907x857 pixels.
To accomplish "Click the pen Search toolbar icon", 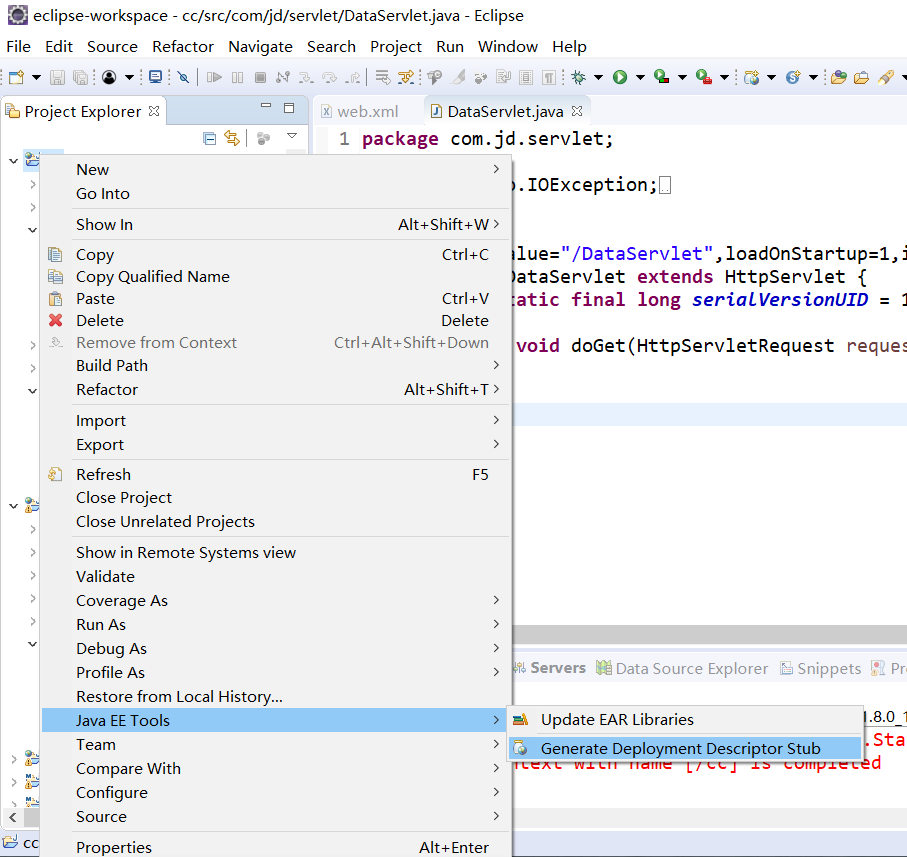I will tap(886, 77).
